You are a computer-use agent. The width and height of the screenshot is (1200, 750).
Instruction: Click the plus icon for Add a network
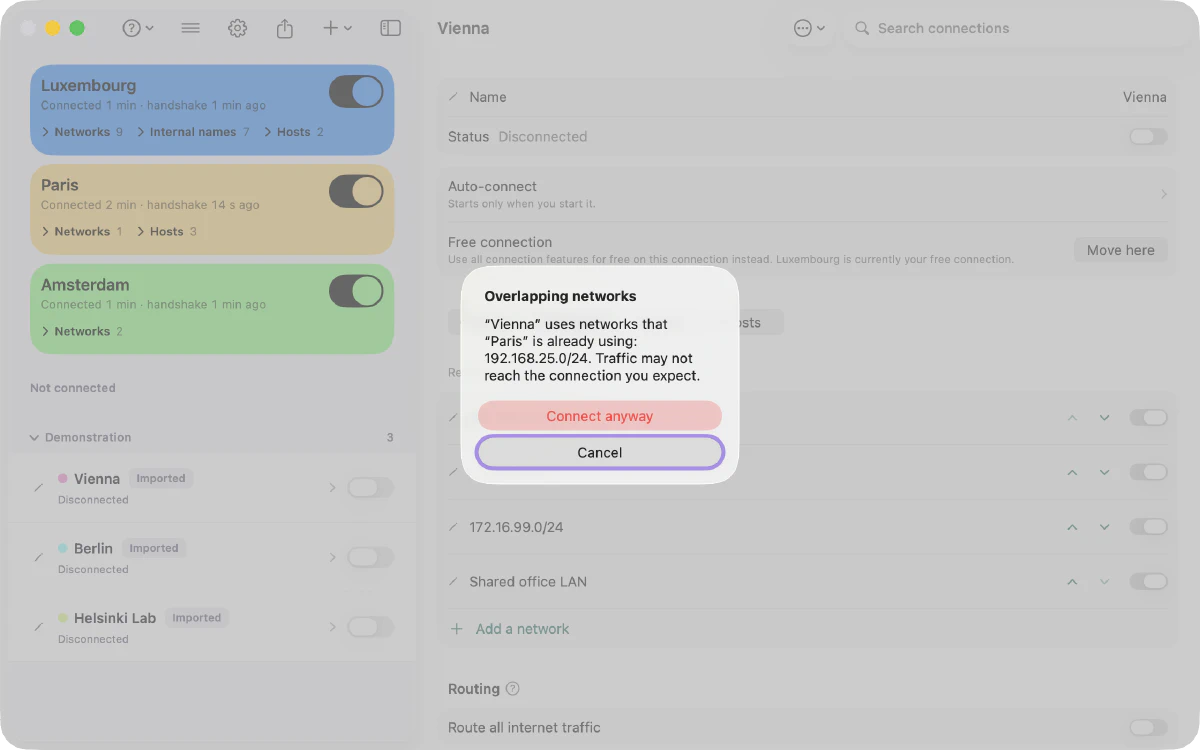(x=457, y=629)
